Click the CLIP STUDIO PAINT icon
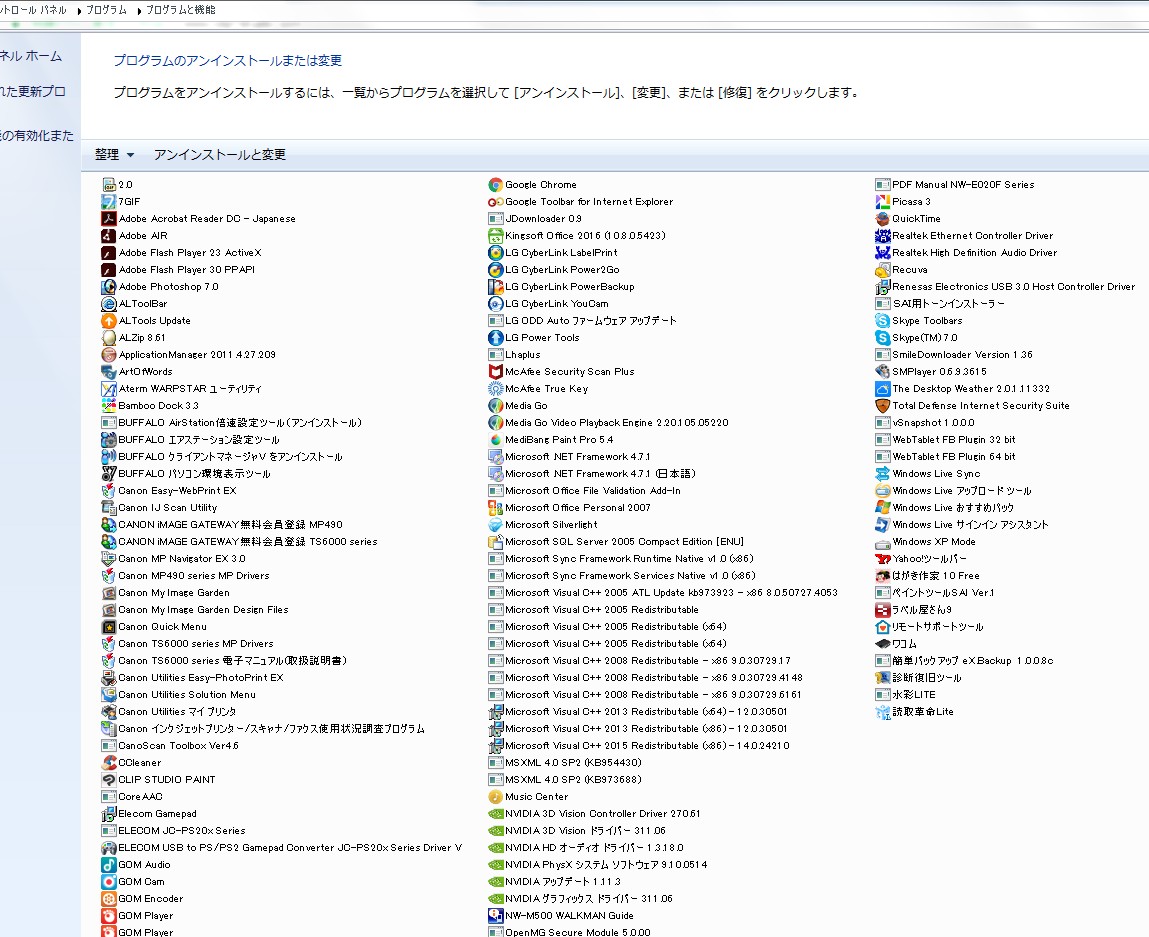The width and height of the screenshot is (1149, 937). click(108, 779)
